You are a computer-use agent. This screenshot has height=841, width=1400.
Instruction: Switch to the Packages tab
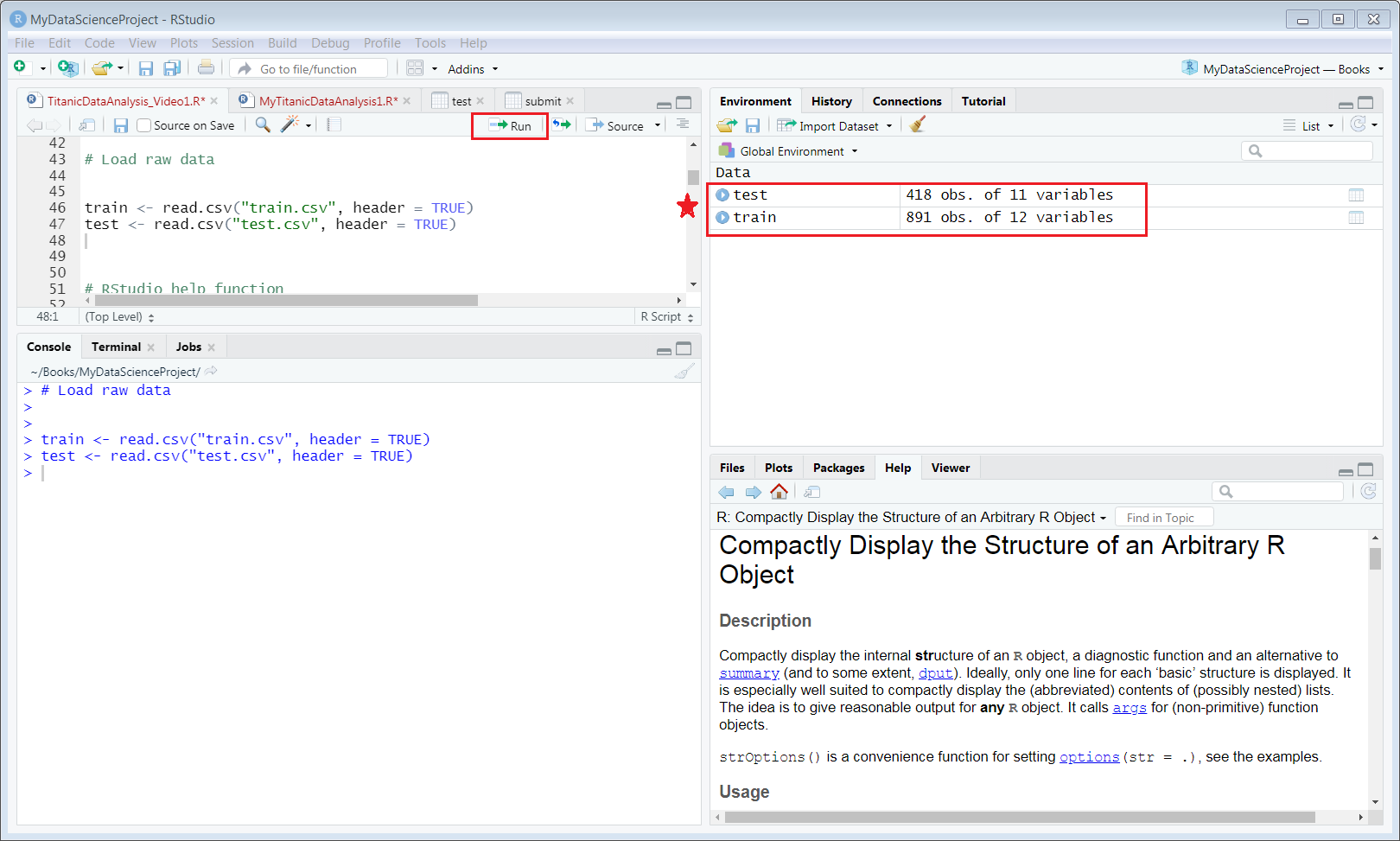click(838, 468)
